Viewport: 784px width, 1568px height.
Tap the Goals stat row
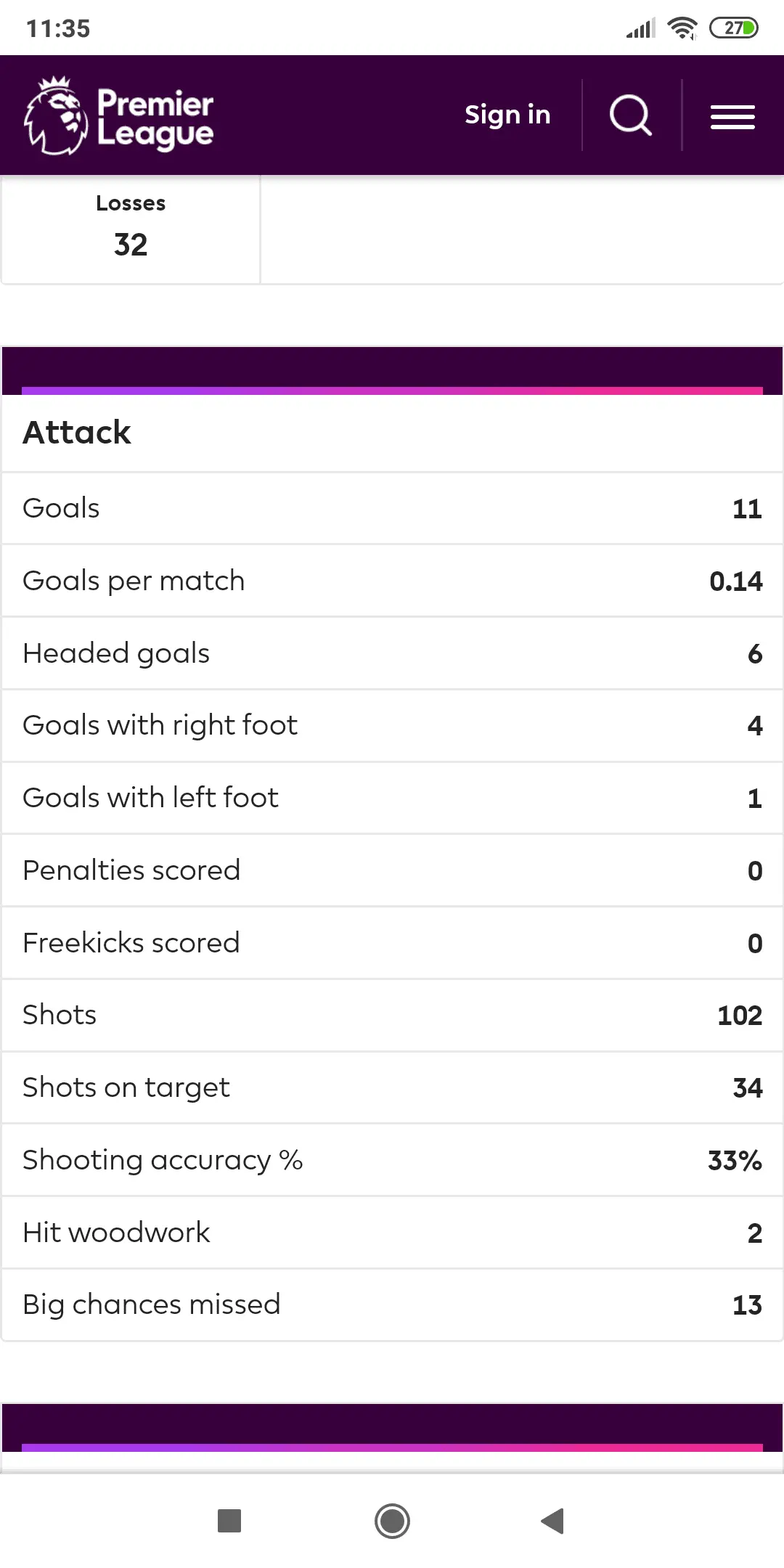click(392, 508)
